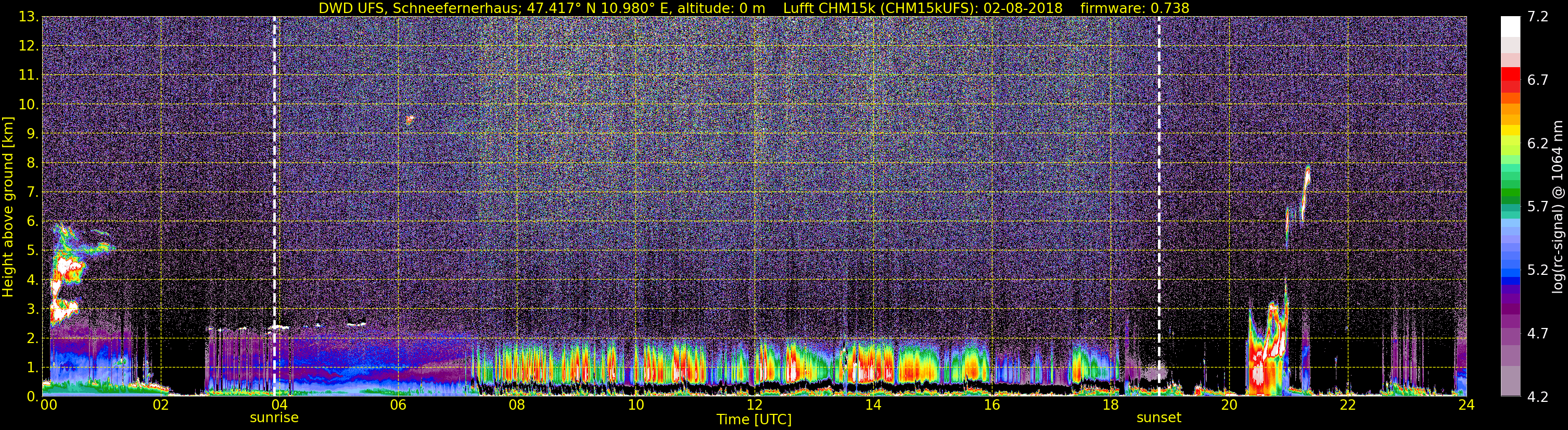Click the height axis tick '8.'
This screenshot has height=430, width=1568.
[x=33, y=162]
